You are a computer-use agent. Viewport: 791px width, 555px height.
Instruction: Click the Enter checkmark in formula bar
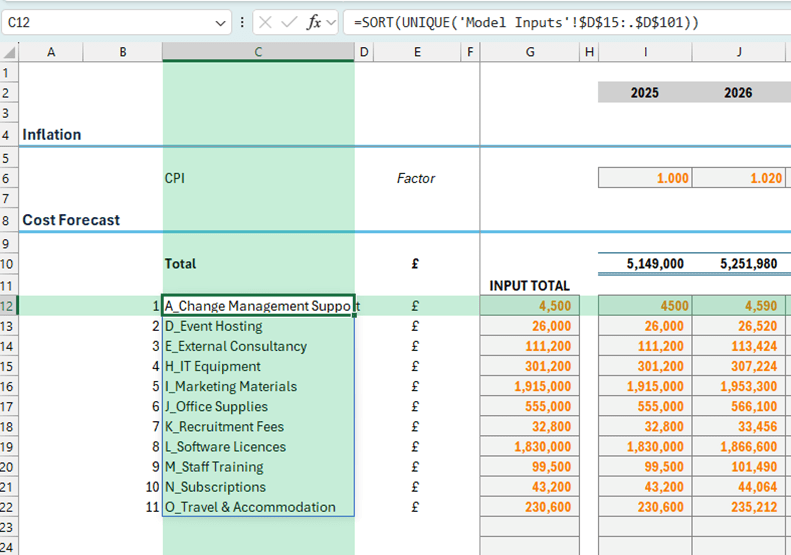click(x=290, y=22)
